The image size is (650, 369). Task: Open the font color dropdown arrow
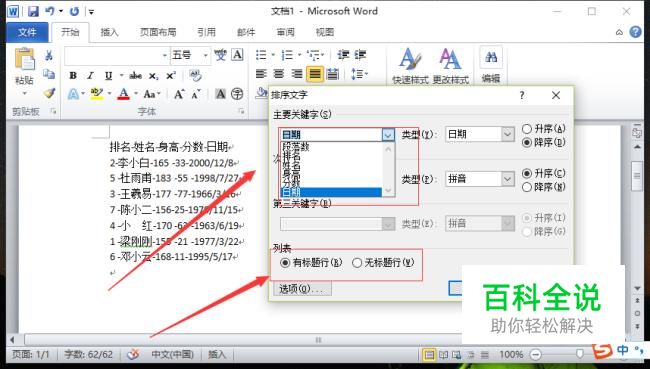point(136,94)
